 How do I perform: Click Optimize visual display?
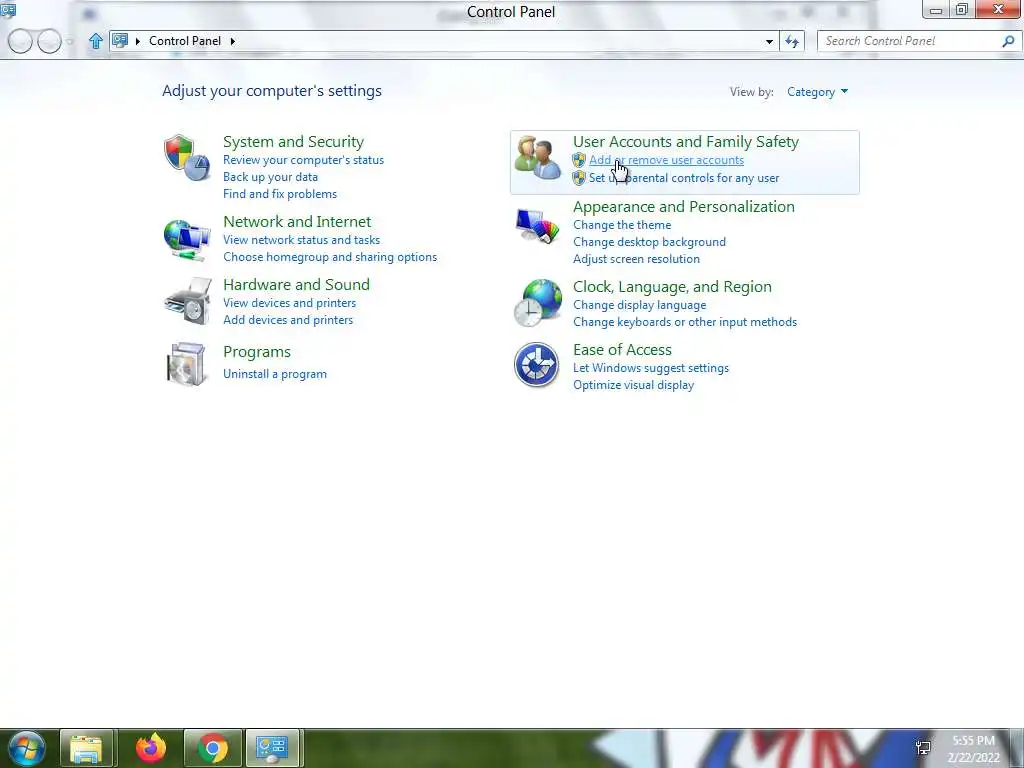[633, 385]
